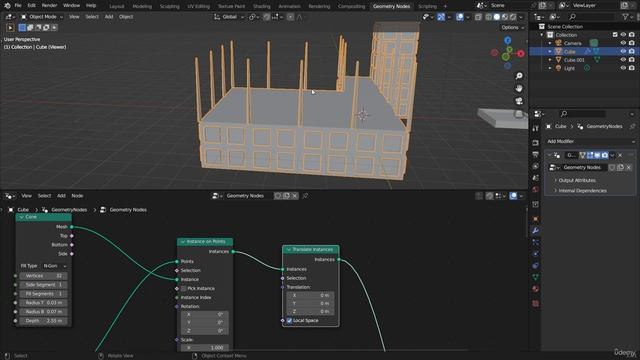Click the pan hand gizmo in viewport

click(519, 88)
